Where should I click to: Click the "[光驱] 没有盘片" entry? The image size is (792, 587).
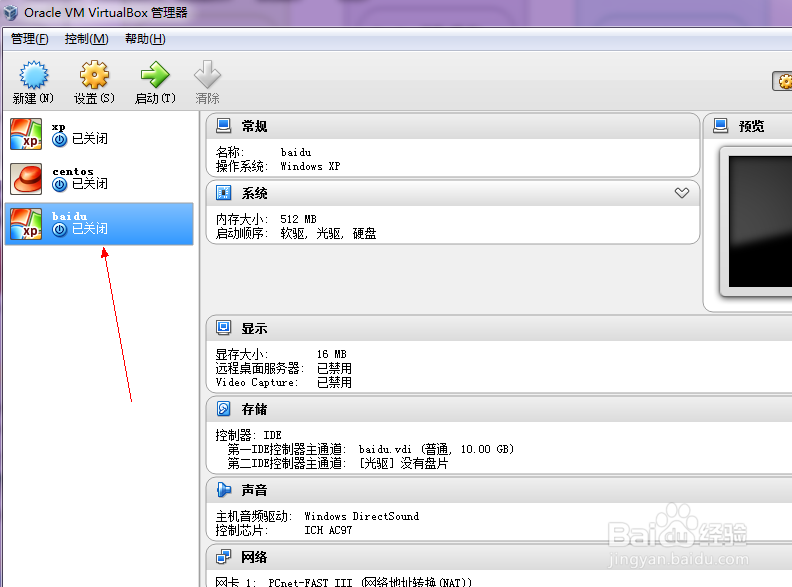click(x=403, y=463)
